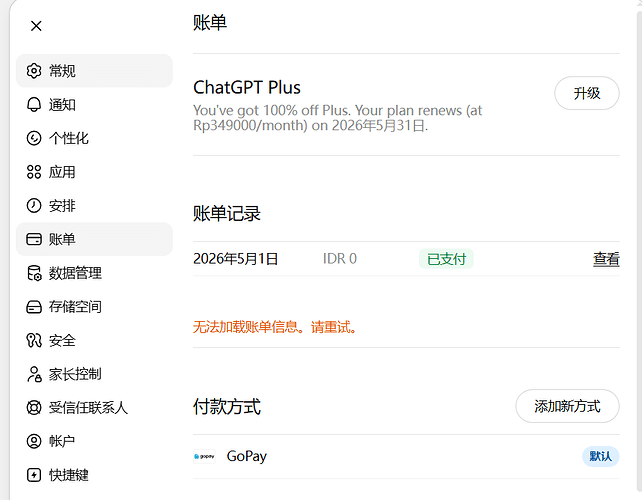Screen dimensions: 642x500
Task: Click the profile icon beside 帐户
Action: pyautogui.click(x=34, y=441)
